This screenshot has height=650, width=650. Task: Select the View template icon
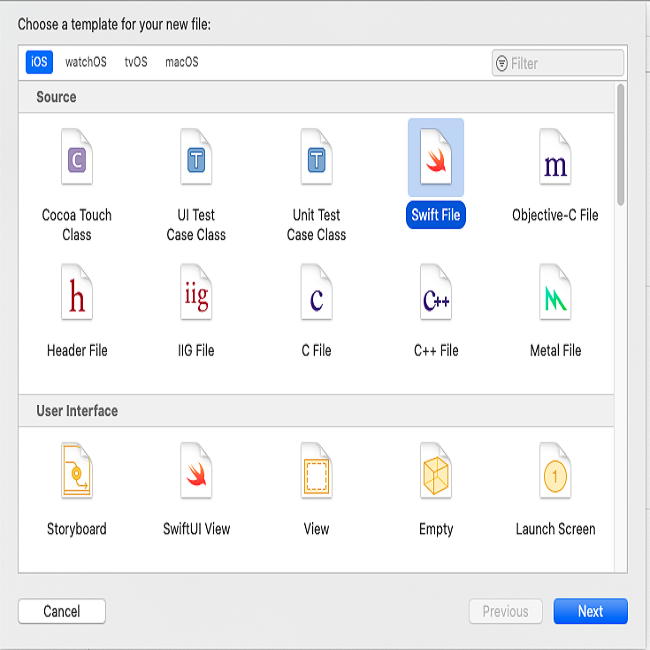[x=316, y=471]
